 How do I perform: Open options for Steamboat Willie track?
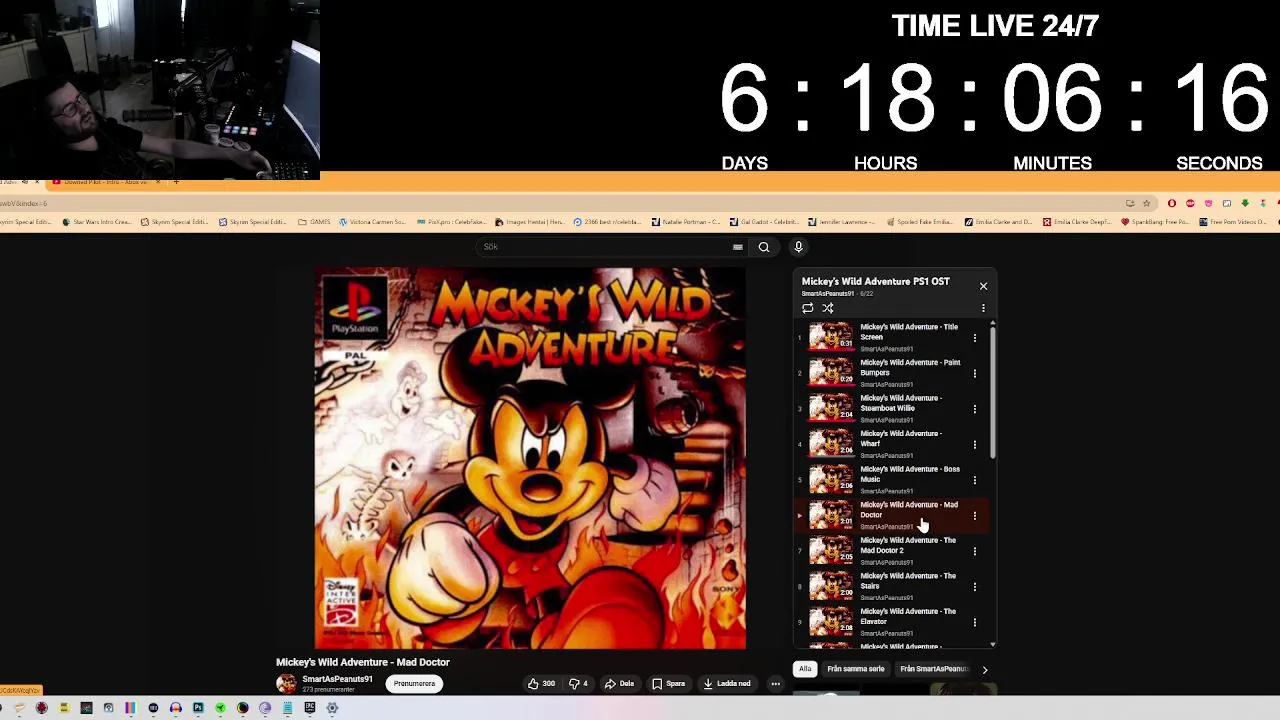tap(975, 409)
